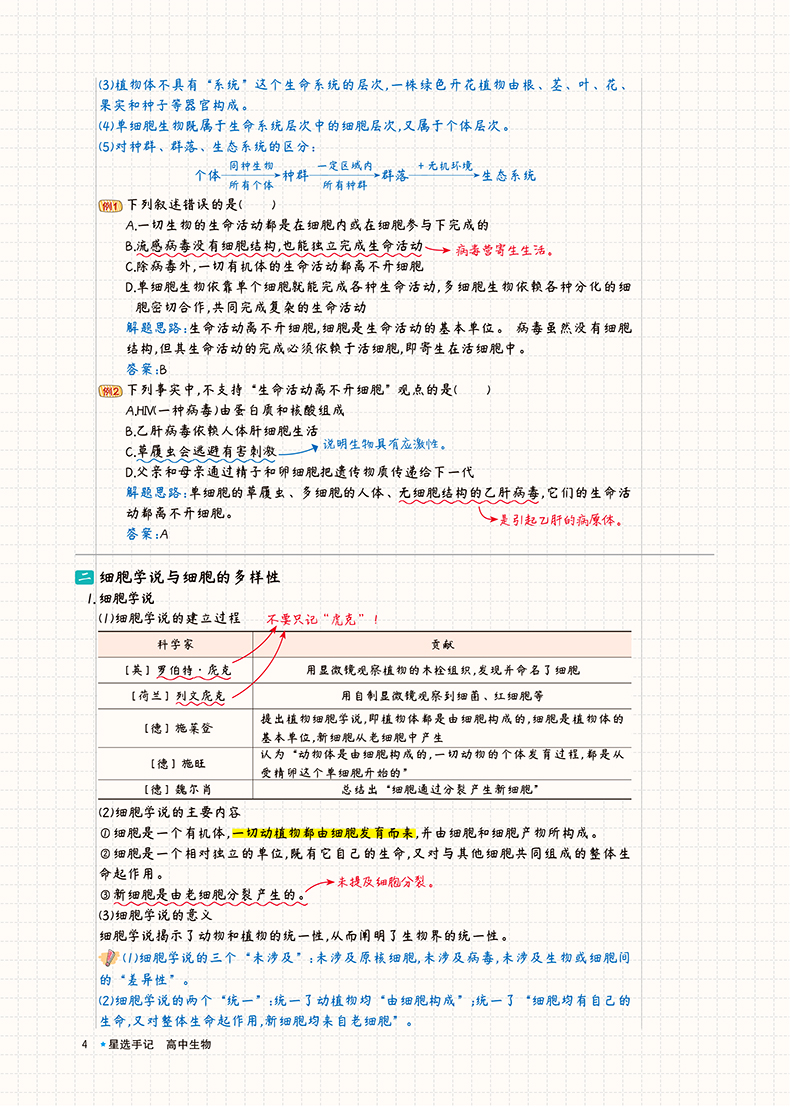The width and height of the screenshot is (790, 1107).
Task: Click the table header cell 科学家
Action: pos(175,645)
